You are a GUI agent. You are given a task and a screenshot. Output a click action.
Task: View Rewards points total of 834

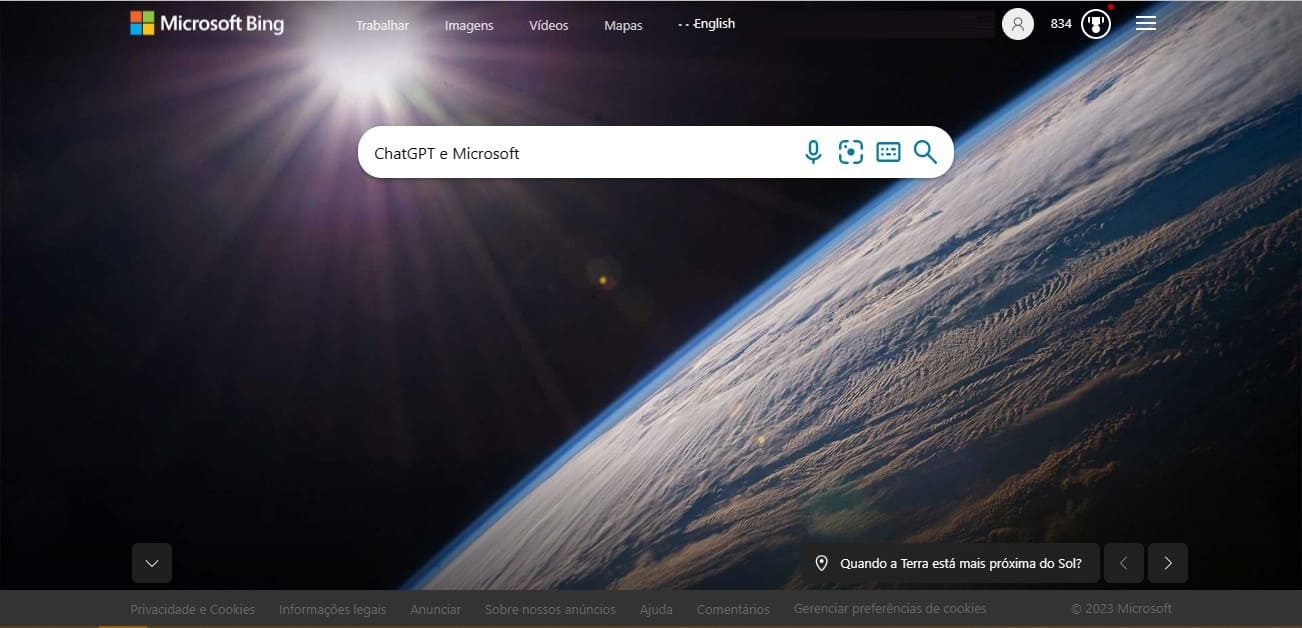pyautogui.click(x=1061, y=23)
